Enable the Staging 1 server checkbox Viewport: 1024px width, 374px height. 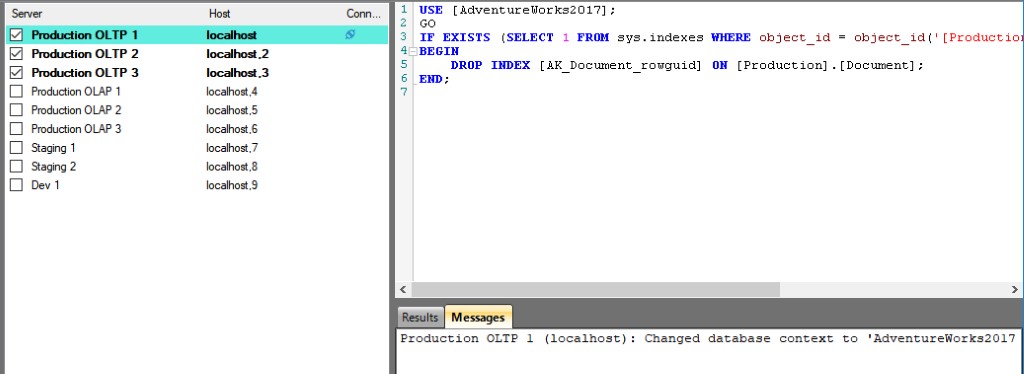17,148
